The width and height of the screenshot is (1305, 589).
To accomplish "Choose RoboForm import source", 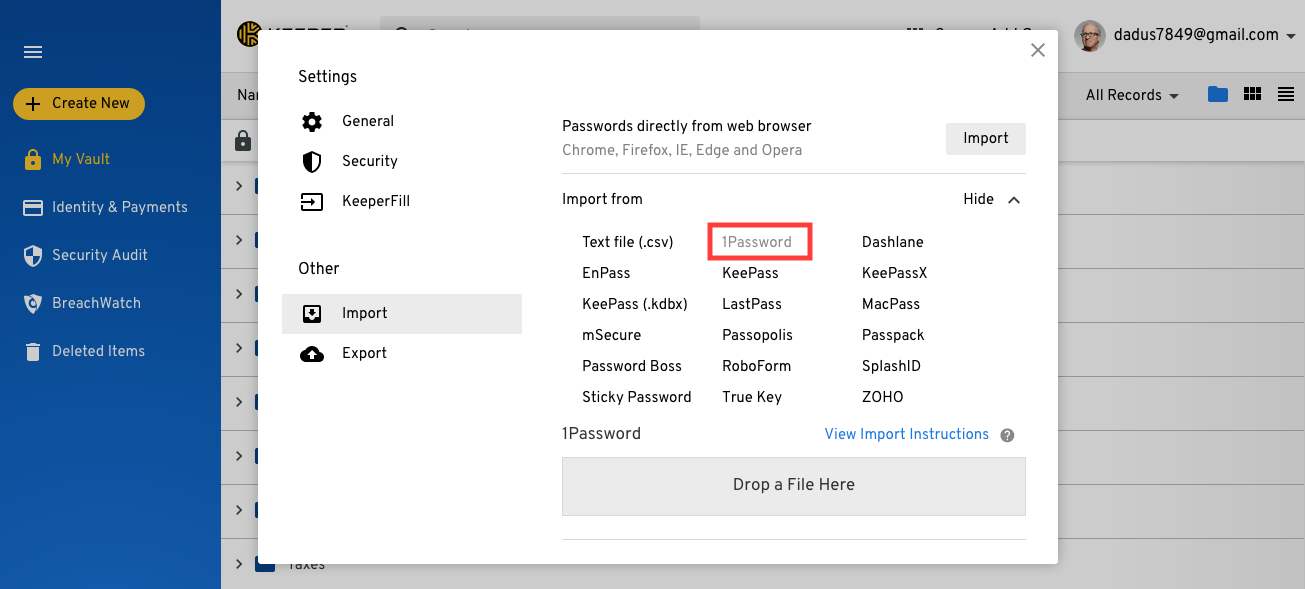I will pos(757,366).
